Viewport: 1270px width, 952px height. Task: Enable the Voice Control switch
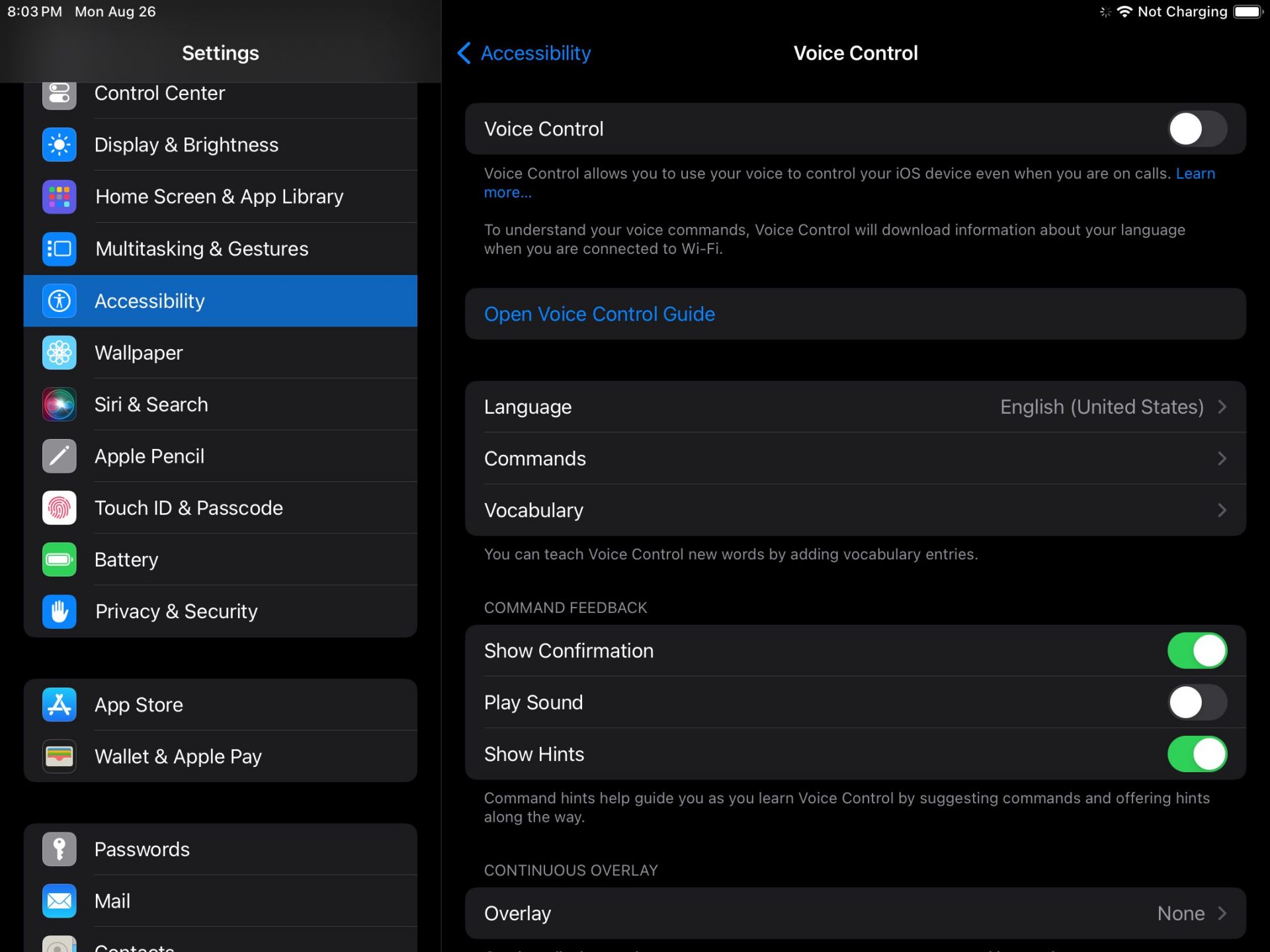(x=1196, y=129)
